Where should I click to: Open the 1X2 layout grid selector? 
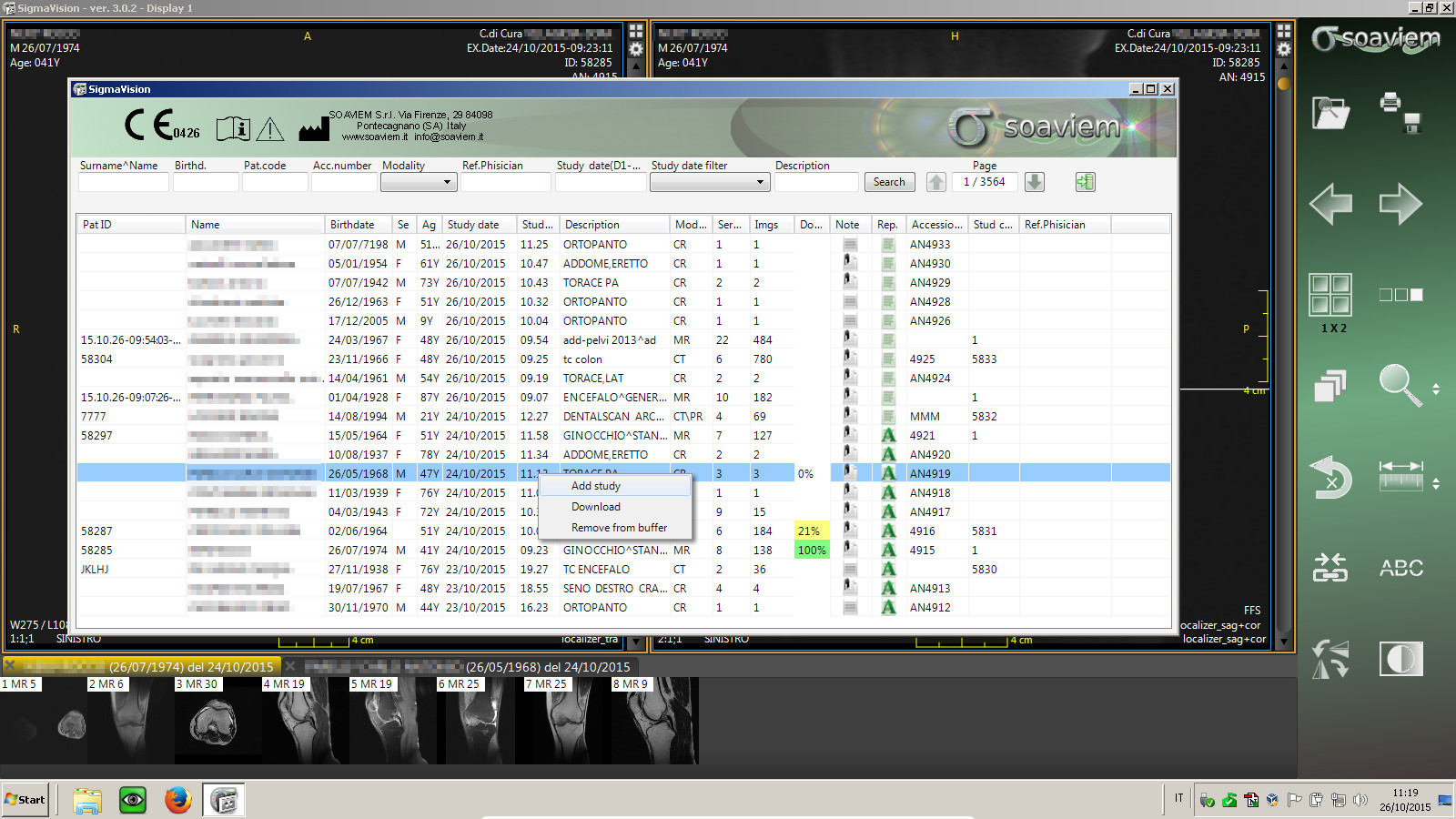point(1330,295)
